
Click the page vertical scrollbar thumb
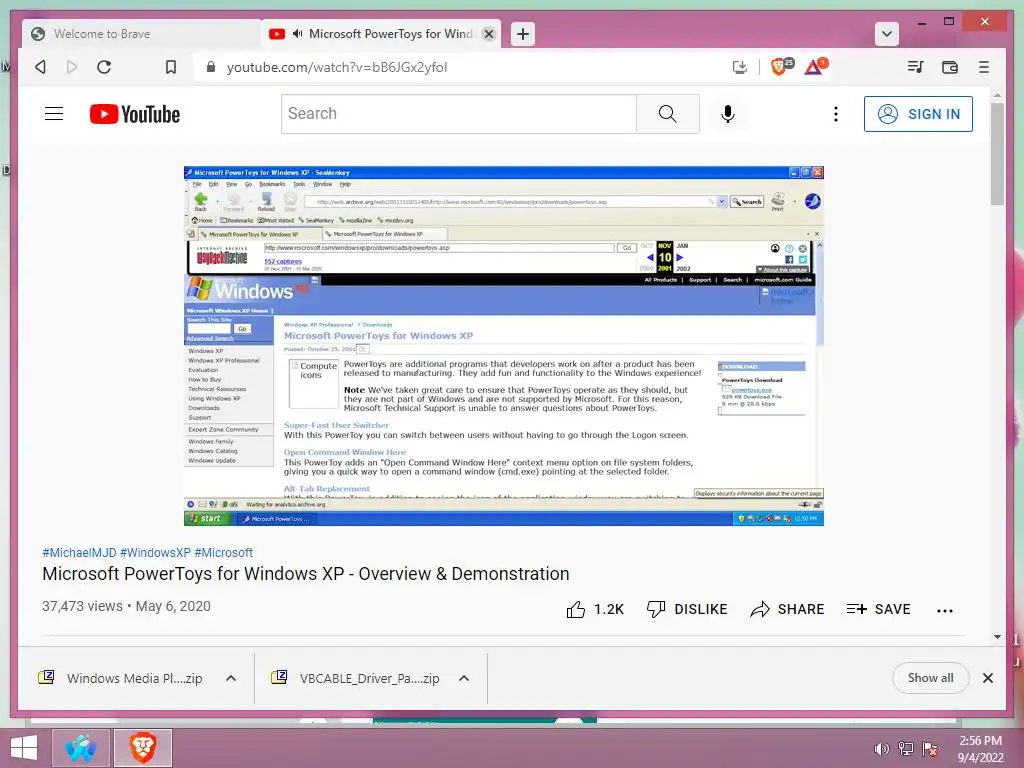[x=997, y=154]
